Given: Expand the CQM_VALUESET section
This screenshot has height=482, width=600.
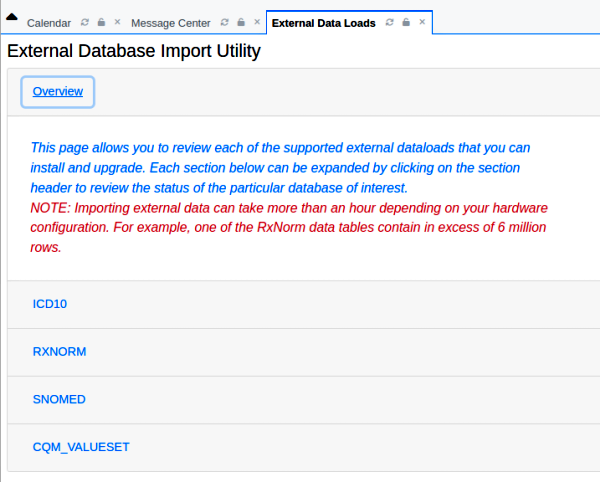Looking at the screenshot, I should (81, 447).
